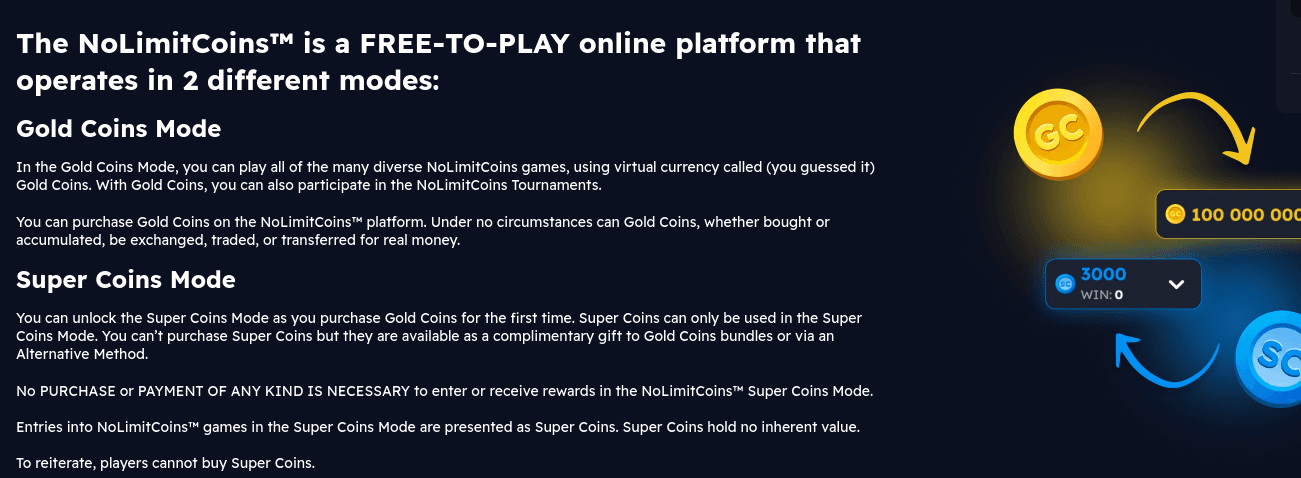Click the WIN: 0 label
Viewport: 1301px width, 478px height.
click(x=1102, y=295)
